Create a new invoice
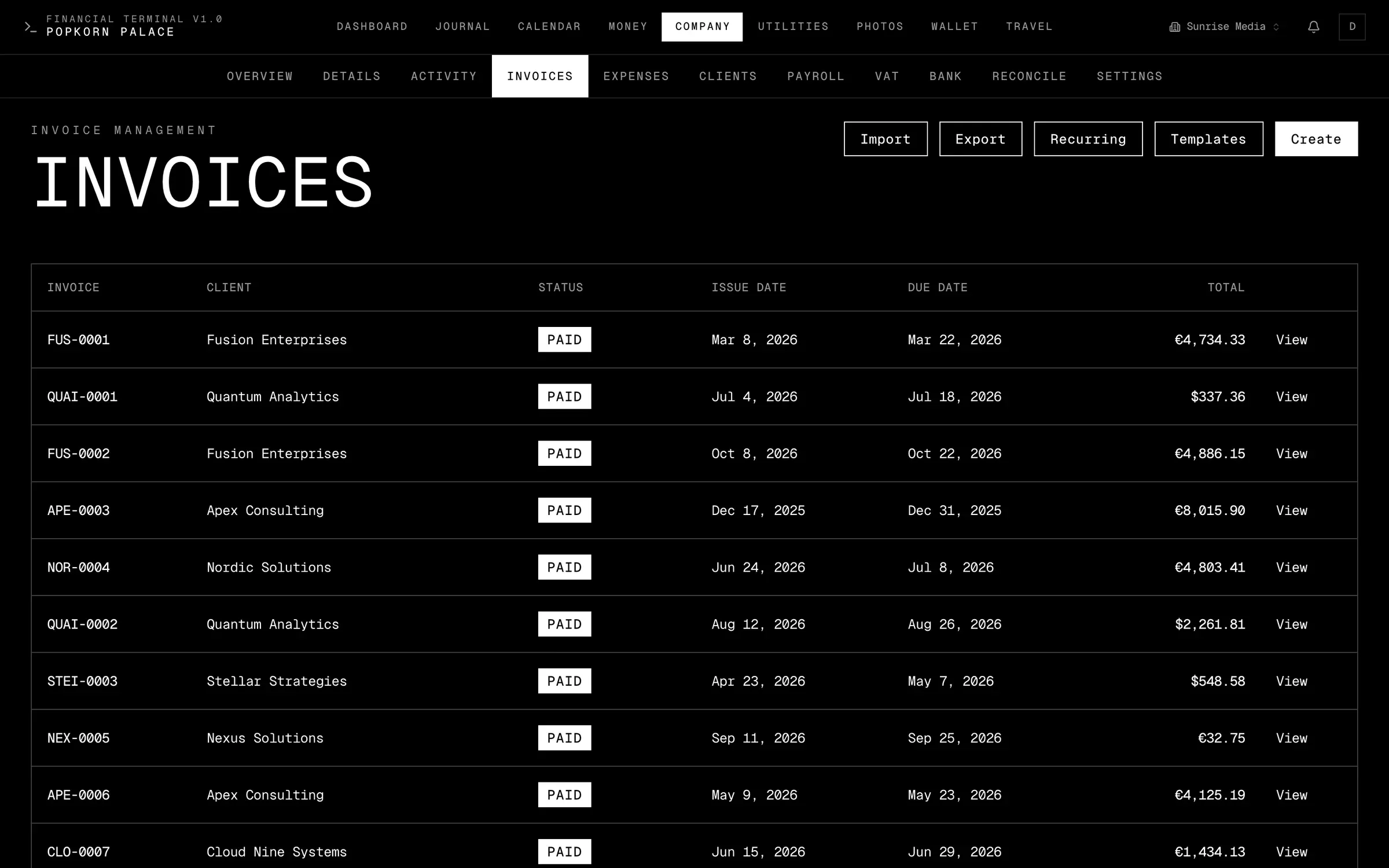The height and width of the screenshot is (868, 1389). [x=1316, y=139]
